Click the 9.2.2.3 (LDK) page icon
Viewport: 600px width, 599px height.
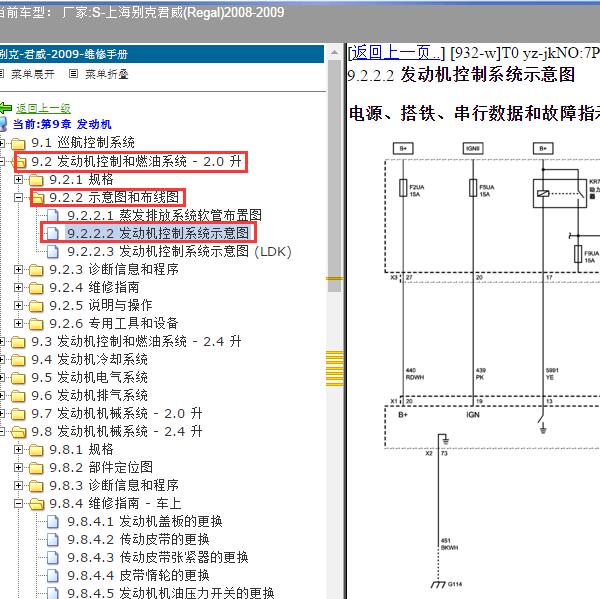[53, 251]
